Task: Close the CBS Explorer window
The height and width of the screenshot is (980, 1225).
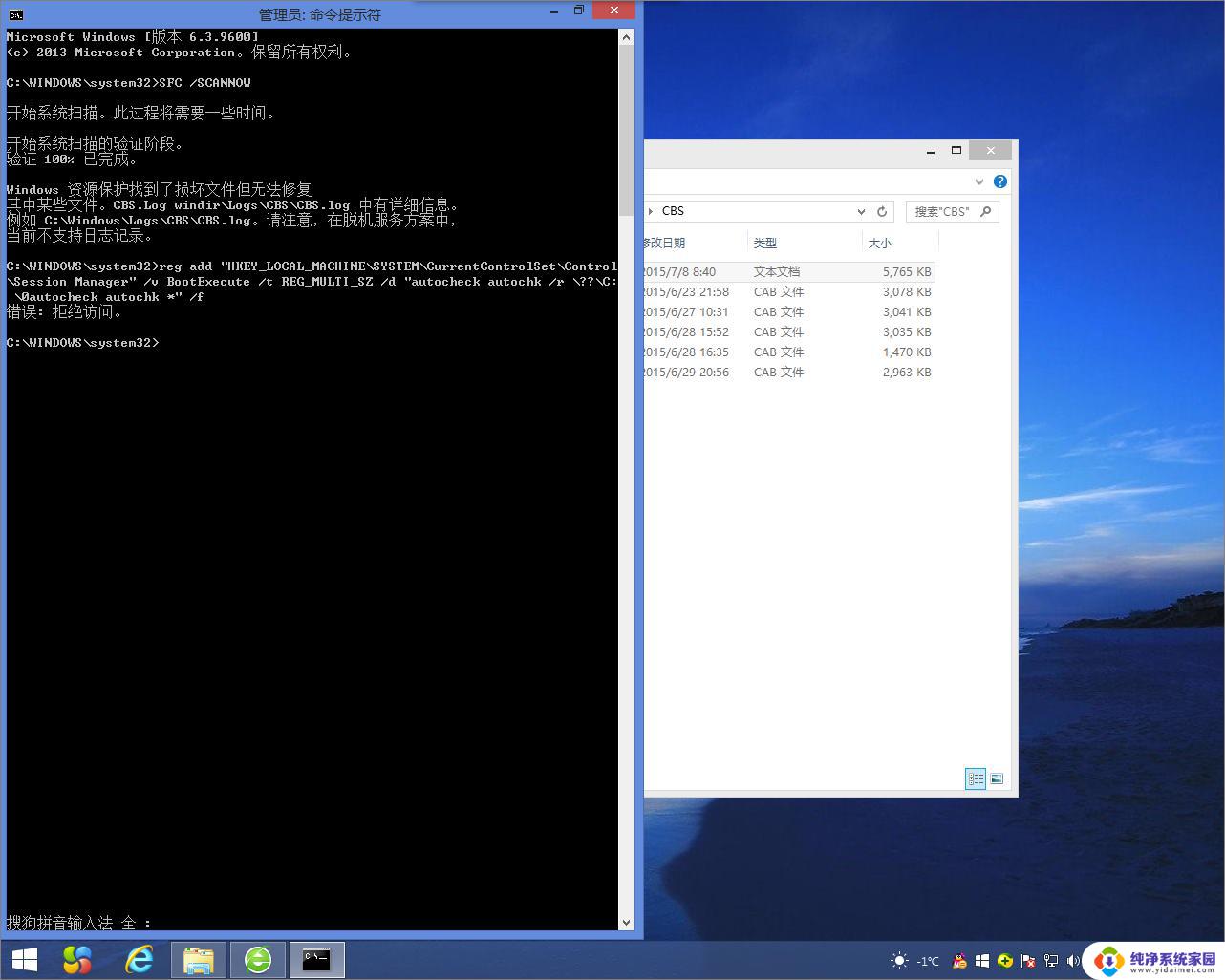Action: [991, 151]
